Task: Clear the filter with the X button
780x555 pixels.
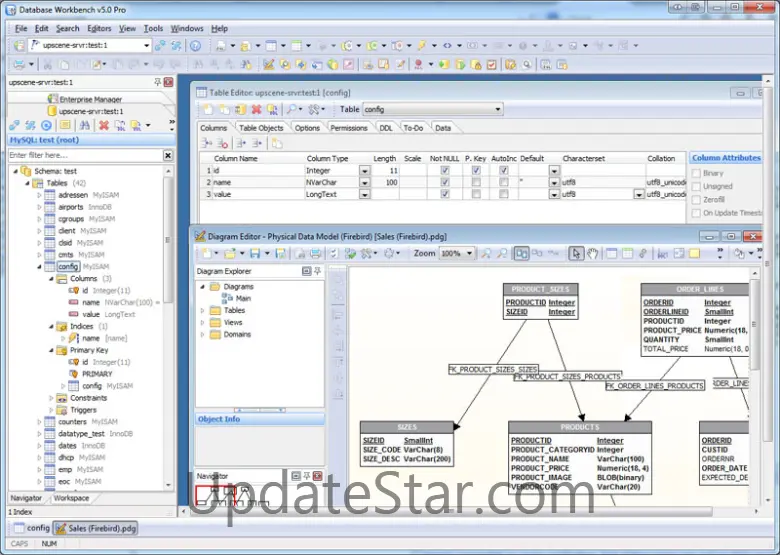Action: tap(168, 156)
